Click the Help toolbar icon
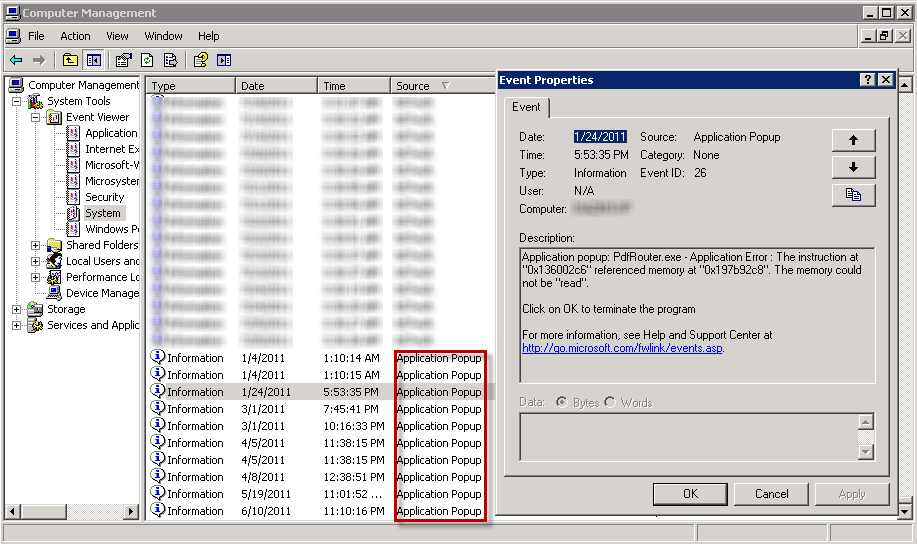Image resolution: width=917 pixels, height=544 pixels. tap(200, 60)
